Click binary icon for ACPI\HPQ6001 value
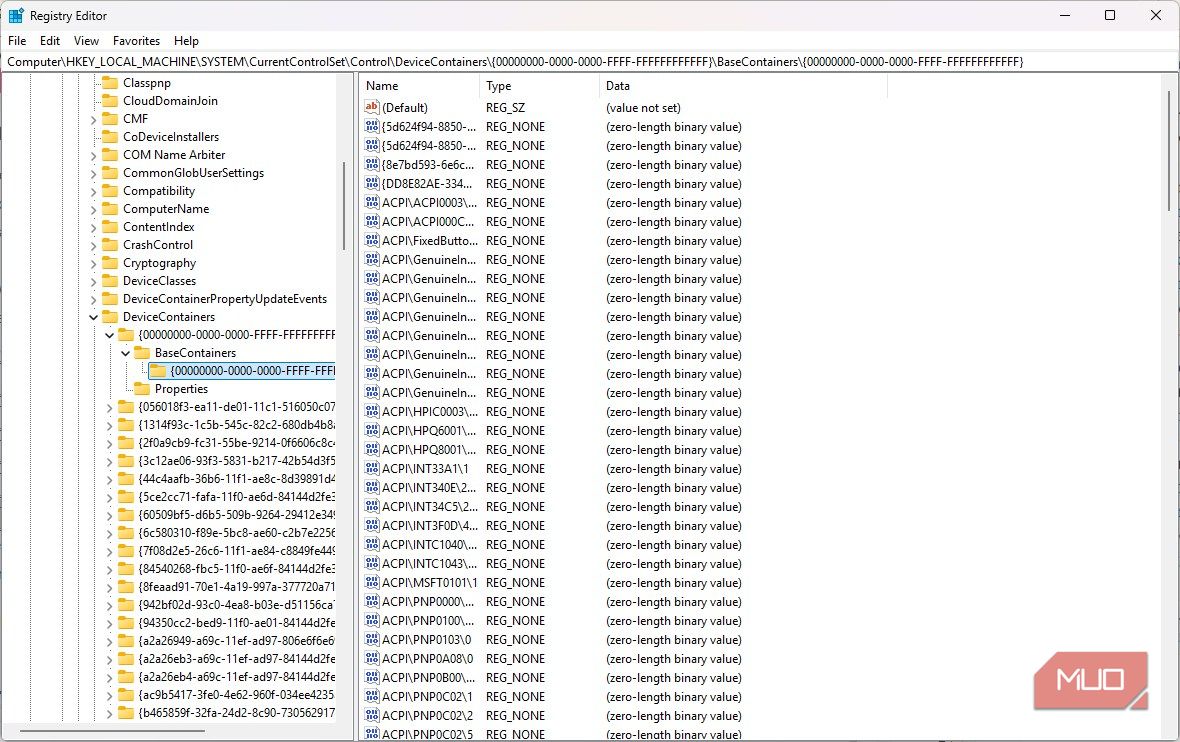1180x742 pixels. coord(372,430)
